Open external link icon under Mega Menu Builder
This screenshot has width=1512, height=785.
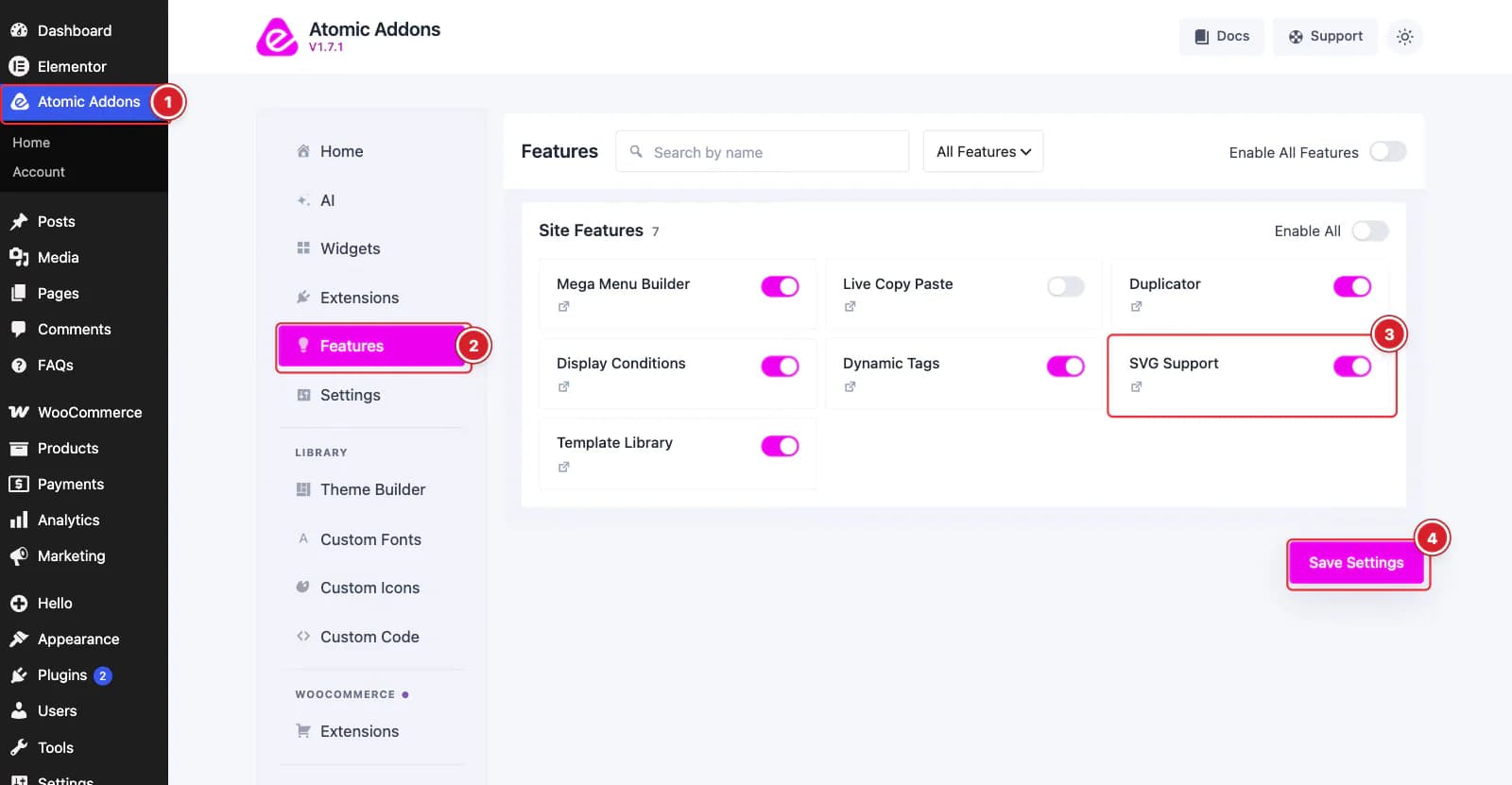[x=564, y=306]
